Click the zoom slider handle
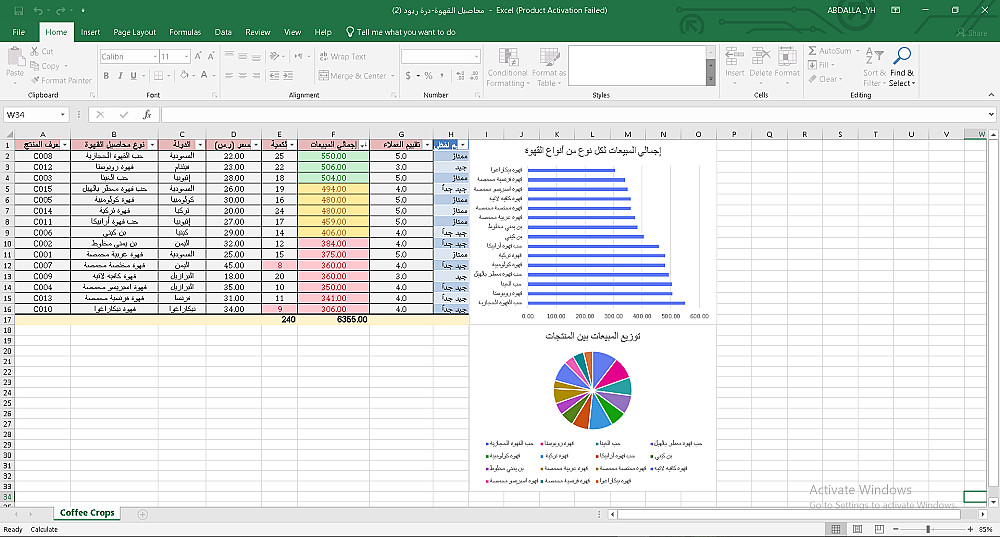Image resolution: width=1000 pixels, height=537 pixels. coord(928,529)
